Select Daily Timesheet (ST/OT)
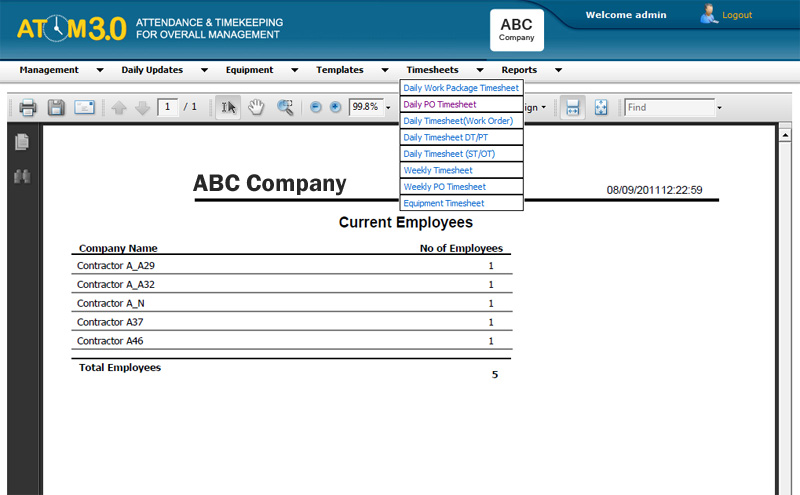This screenshot has width=800, height=495. tap(461, 154)
